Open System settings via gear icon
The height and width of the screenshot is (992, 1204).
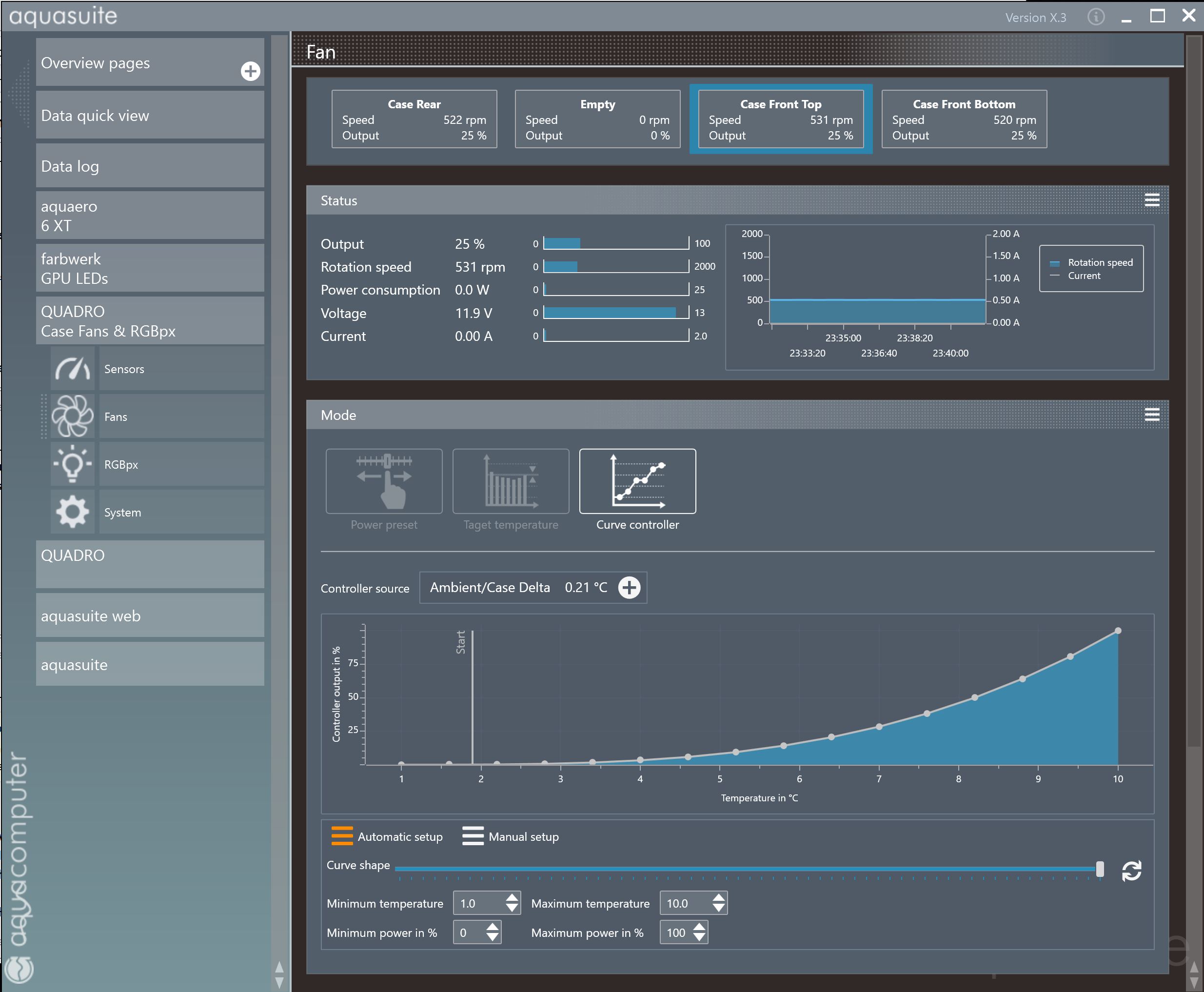click(73, 512)
